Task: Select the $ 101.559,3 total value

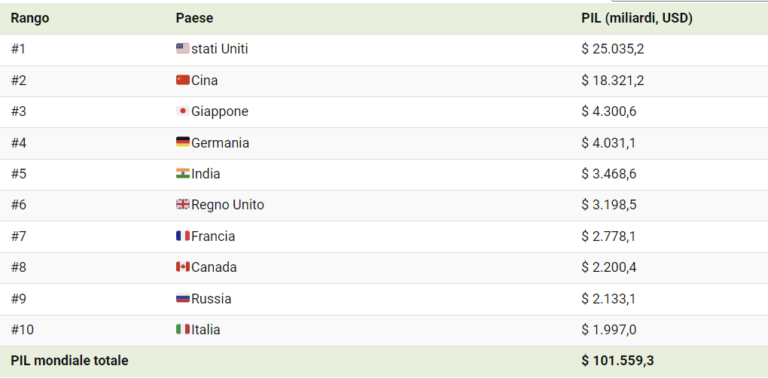Action: [x=618, y=361]
